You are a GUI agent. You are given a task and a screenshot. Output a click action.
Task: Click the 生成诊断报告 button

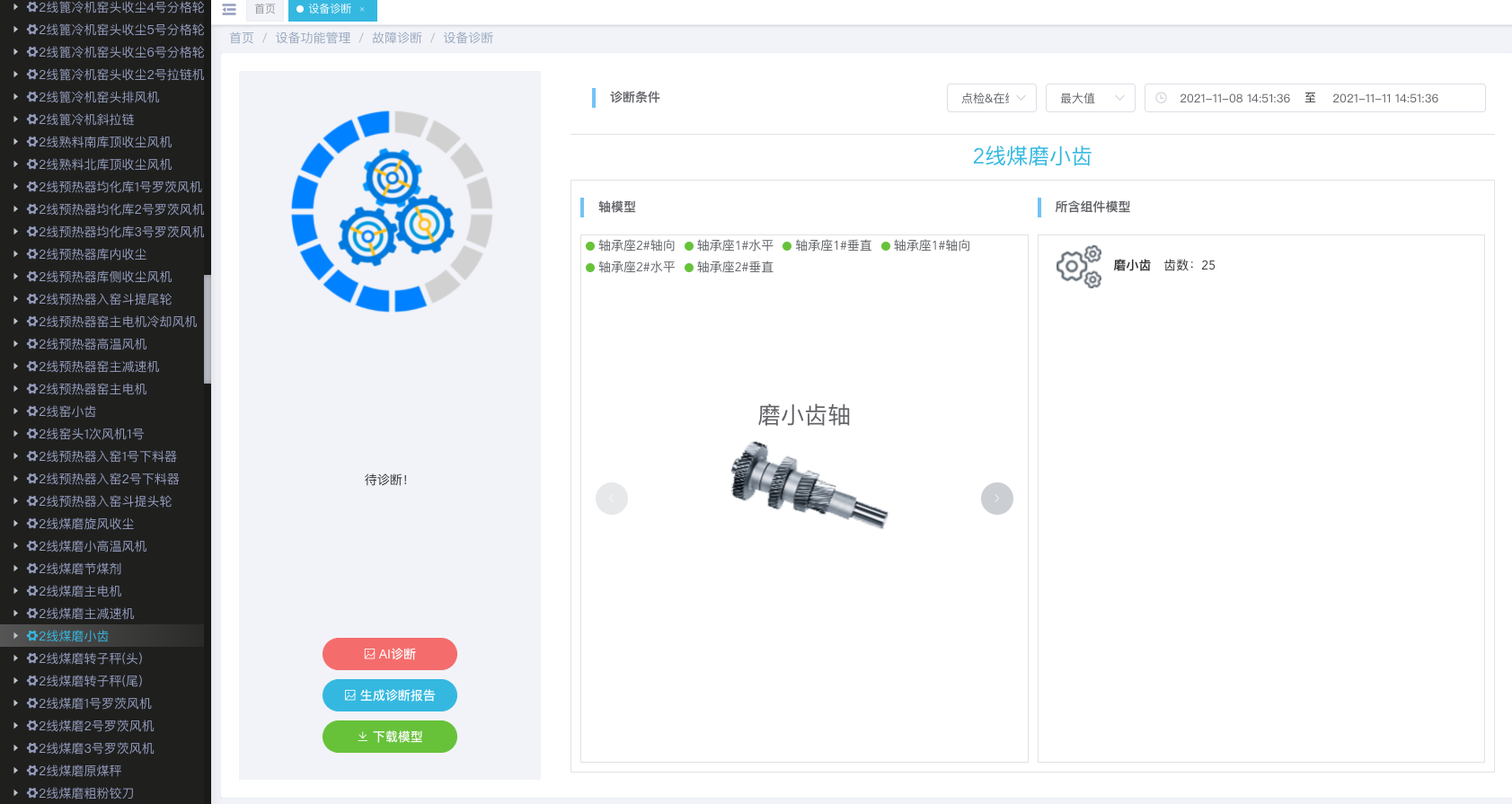click(x=390, y=695)
